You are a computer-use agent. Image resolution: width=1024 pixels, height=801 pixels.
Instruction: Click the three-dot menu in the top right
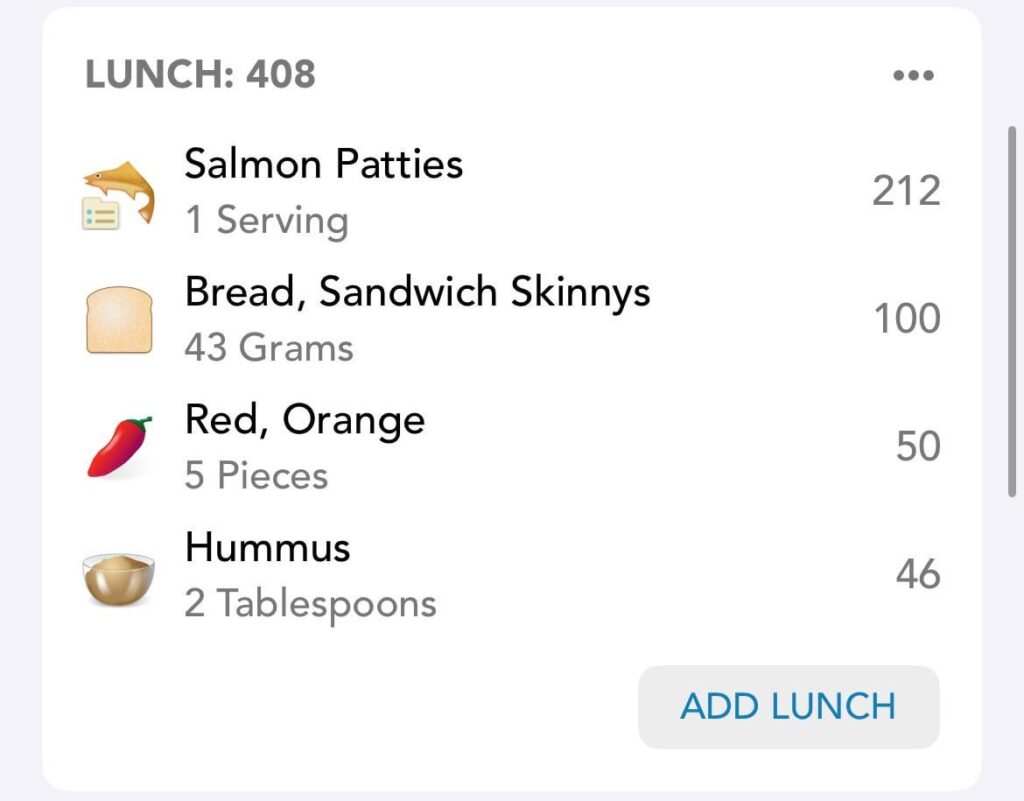(x=916, y=73)
